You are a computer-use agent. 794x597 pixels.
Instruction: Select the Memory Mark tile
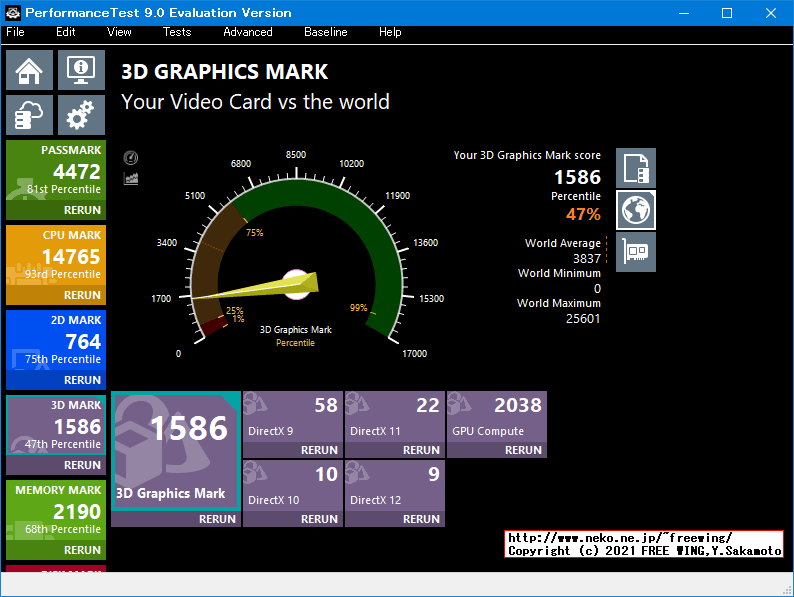pyautogui.click(x=55, y=511)
